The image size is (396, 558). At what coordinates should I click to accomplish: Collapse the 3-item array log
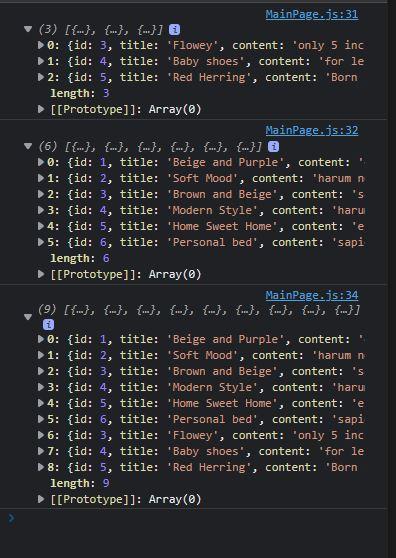click(28, 29)
